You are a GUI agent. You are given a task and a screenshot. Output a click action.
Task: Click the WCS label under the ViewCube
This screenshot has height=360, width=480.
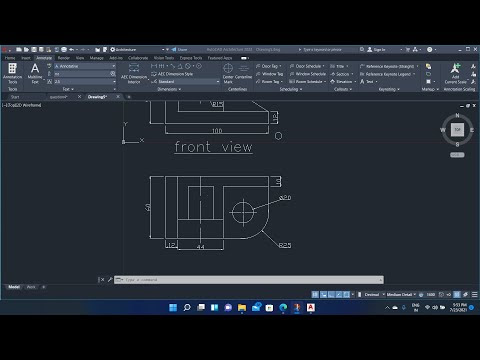pos(457,155)
